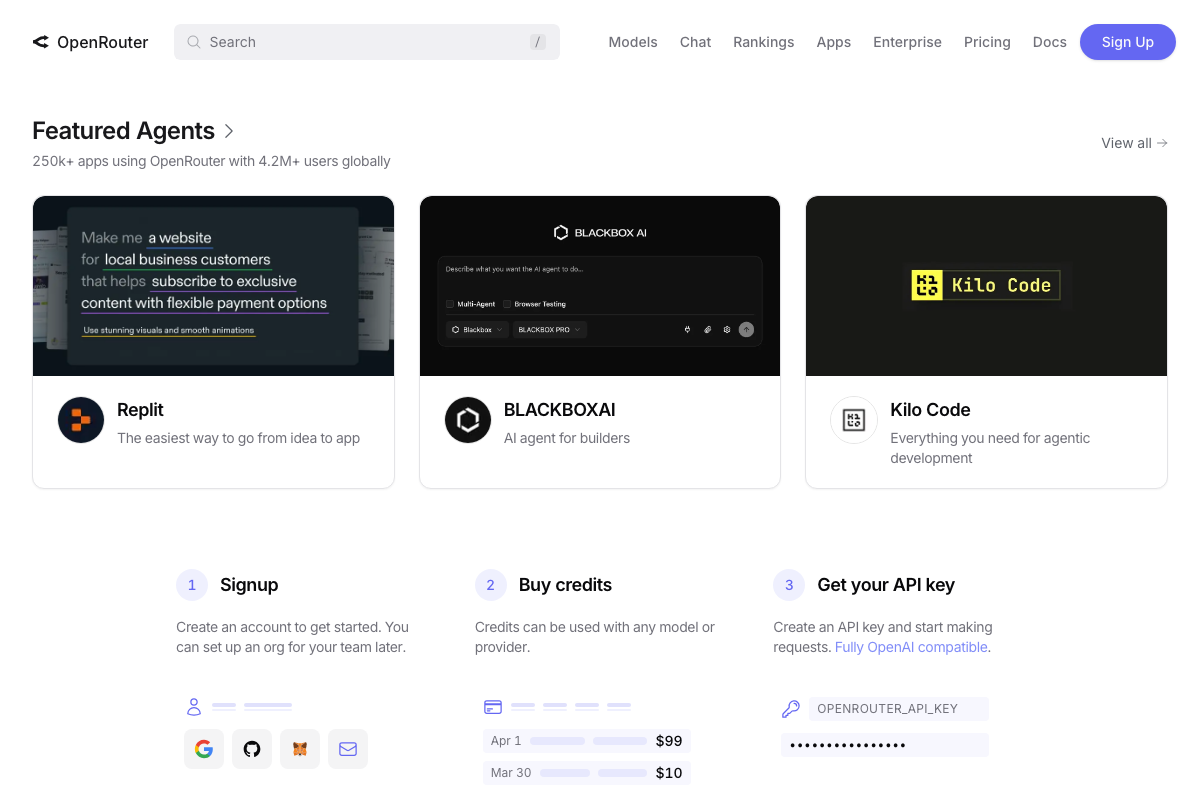Click the step 1 number badge

point(192,585)
